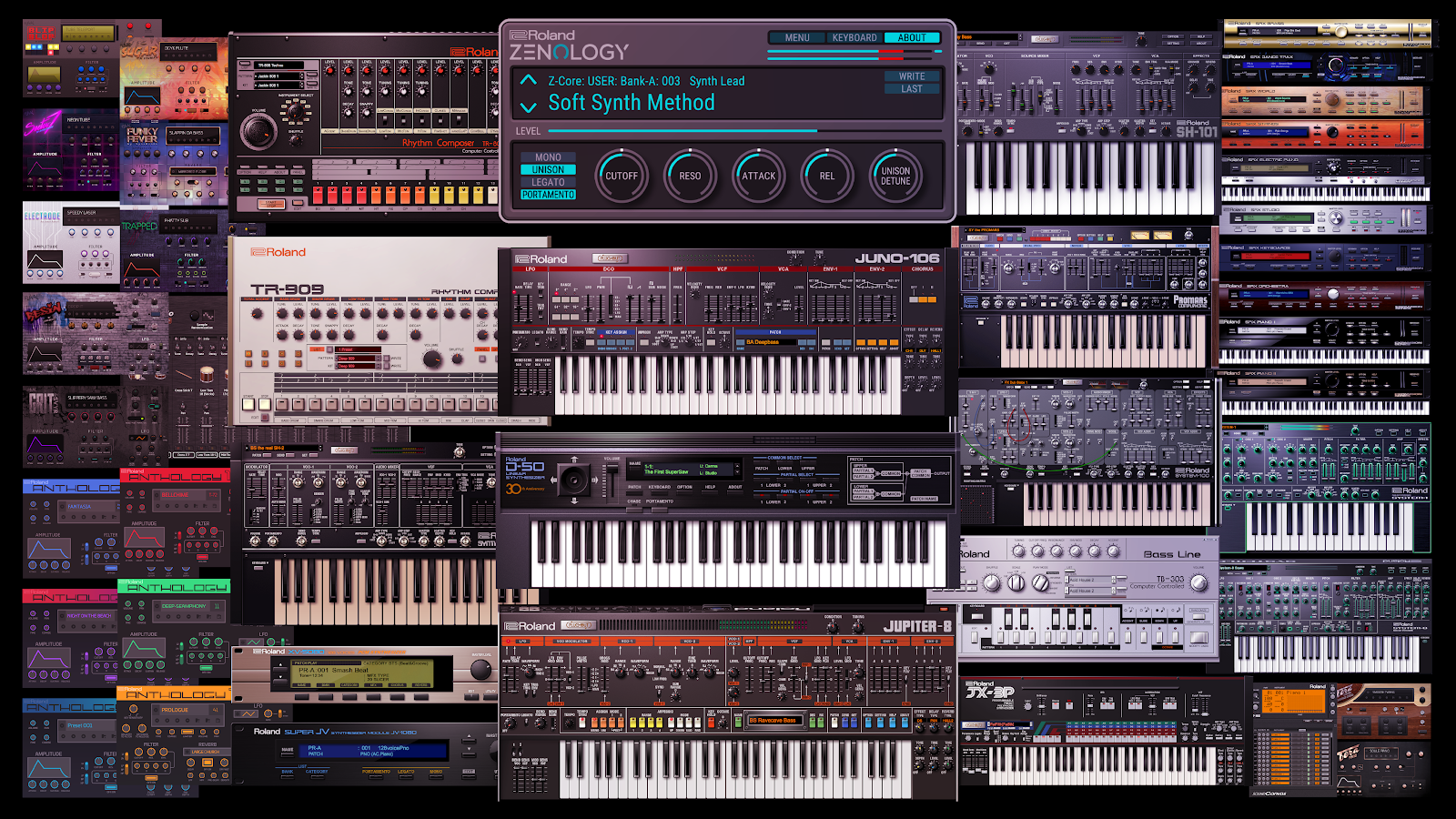
Task: Enable MONO mode in ZENOLOGY
Action: [549, 157]
